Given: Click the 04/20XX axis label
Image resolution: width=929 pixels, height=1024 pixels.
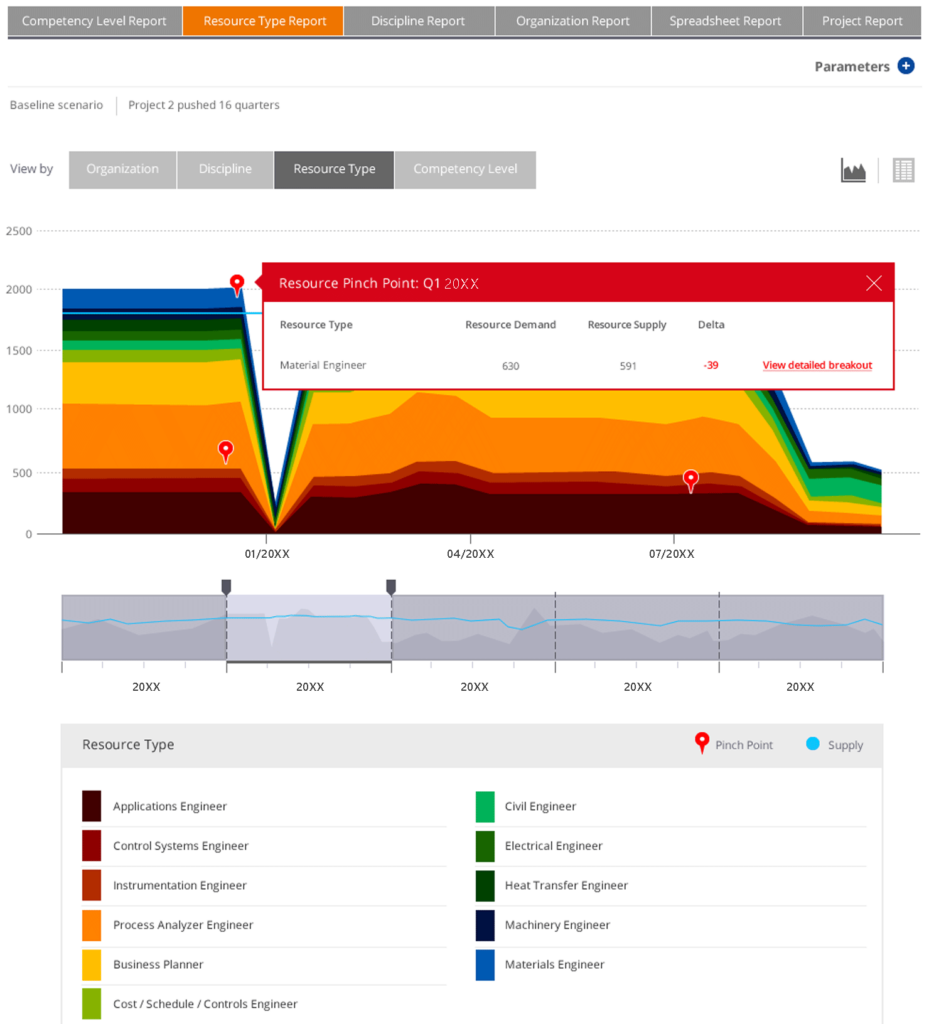Looking at the screenshot, I should click(x=470, y=554).
